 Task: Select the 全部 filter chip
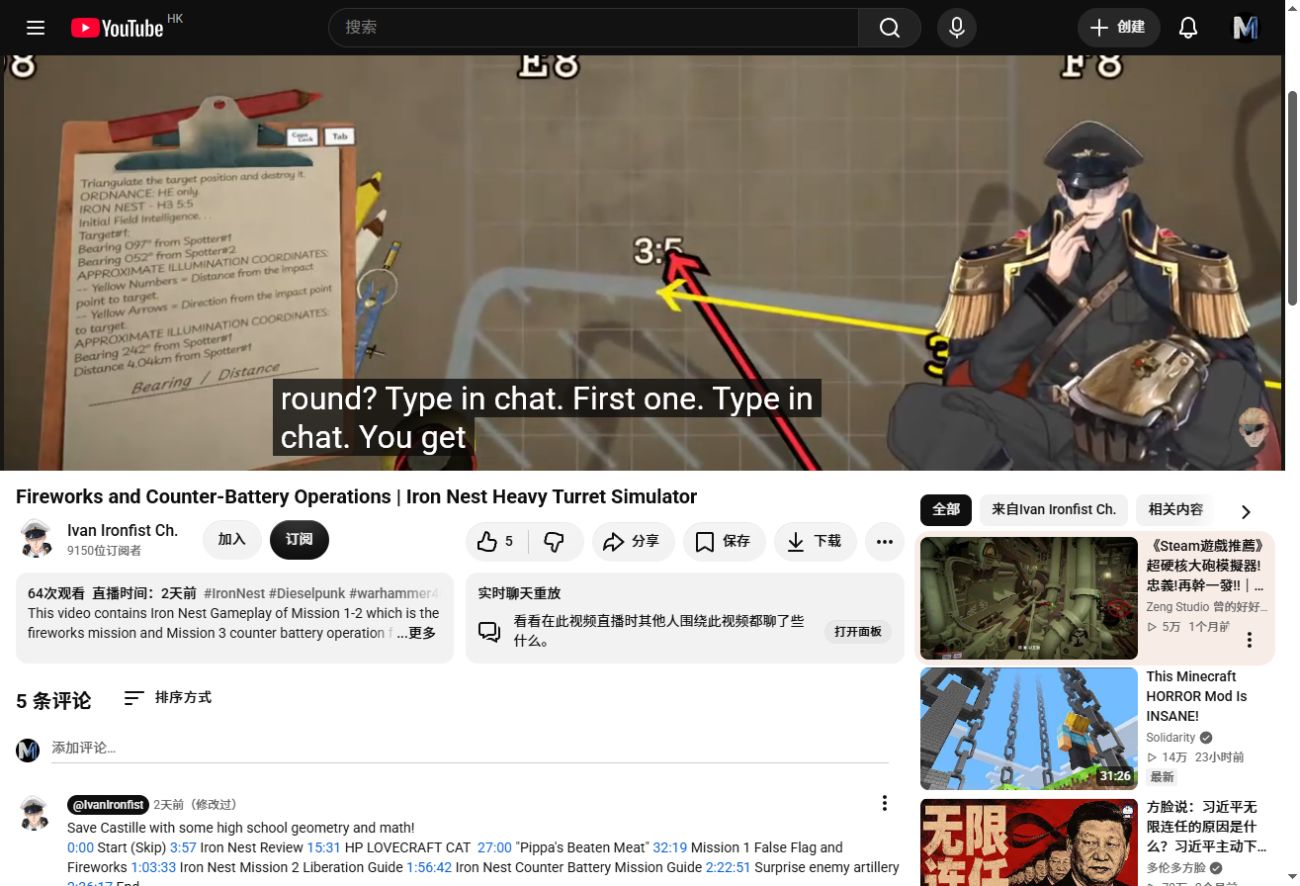coord(946,509)
